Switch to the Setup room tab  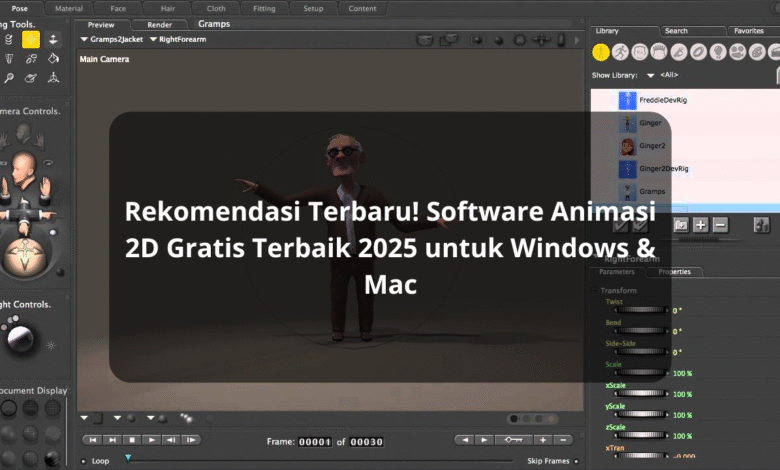coord(313,8)
